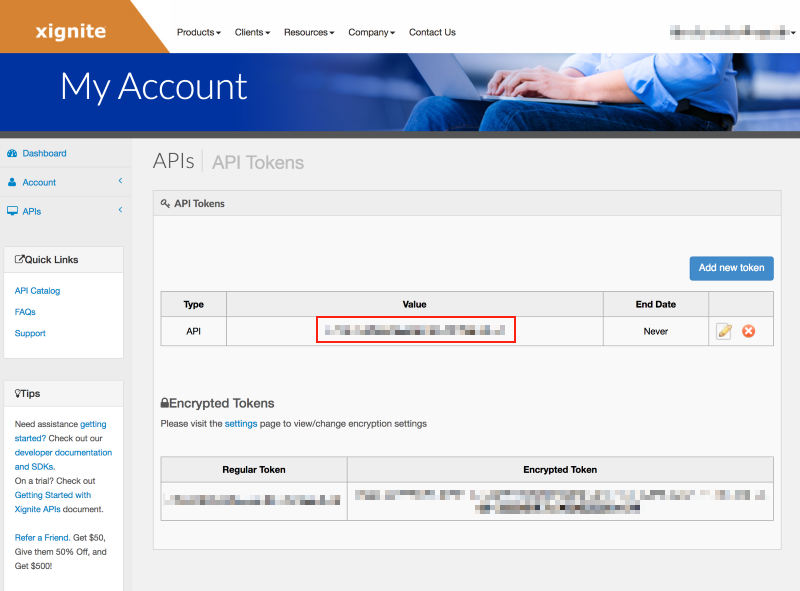The image size is (800, 591).
Task: Click the Tips lightbulb icon
Action: (17, 393)
